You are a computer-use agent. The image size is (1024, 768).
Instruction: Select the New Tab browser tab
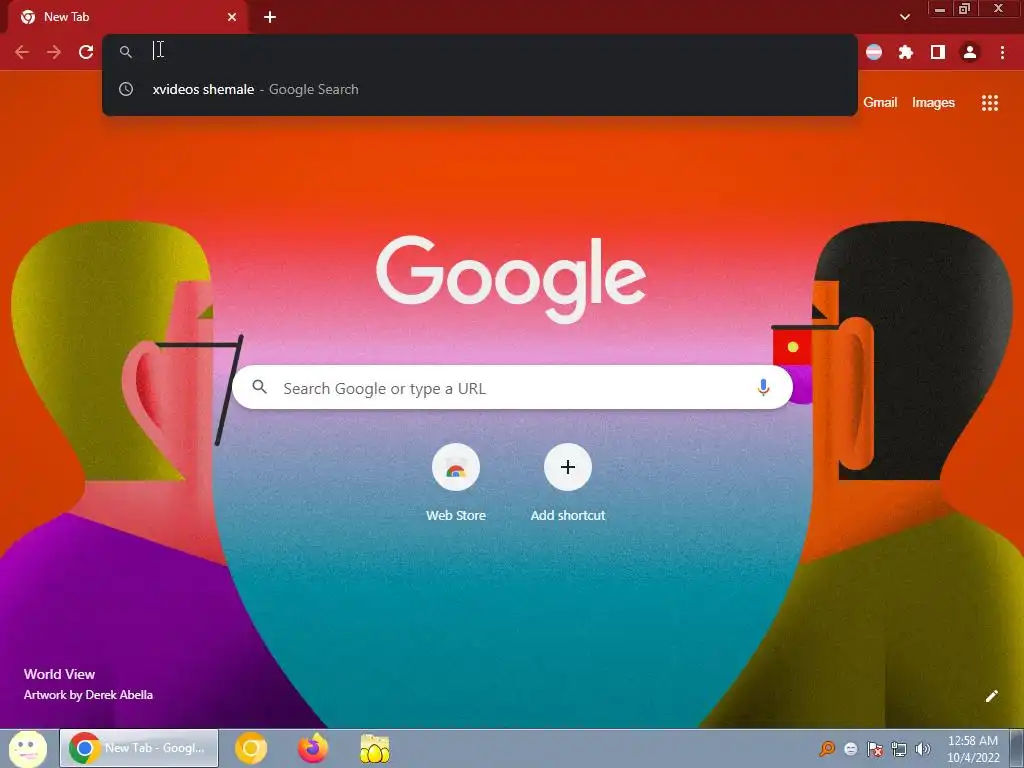[127, 17]
